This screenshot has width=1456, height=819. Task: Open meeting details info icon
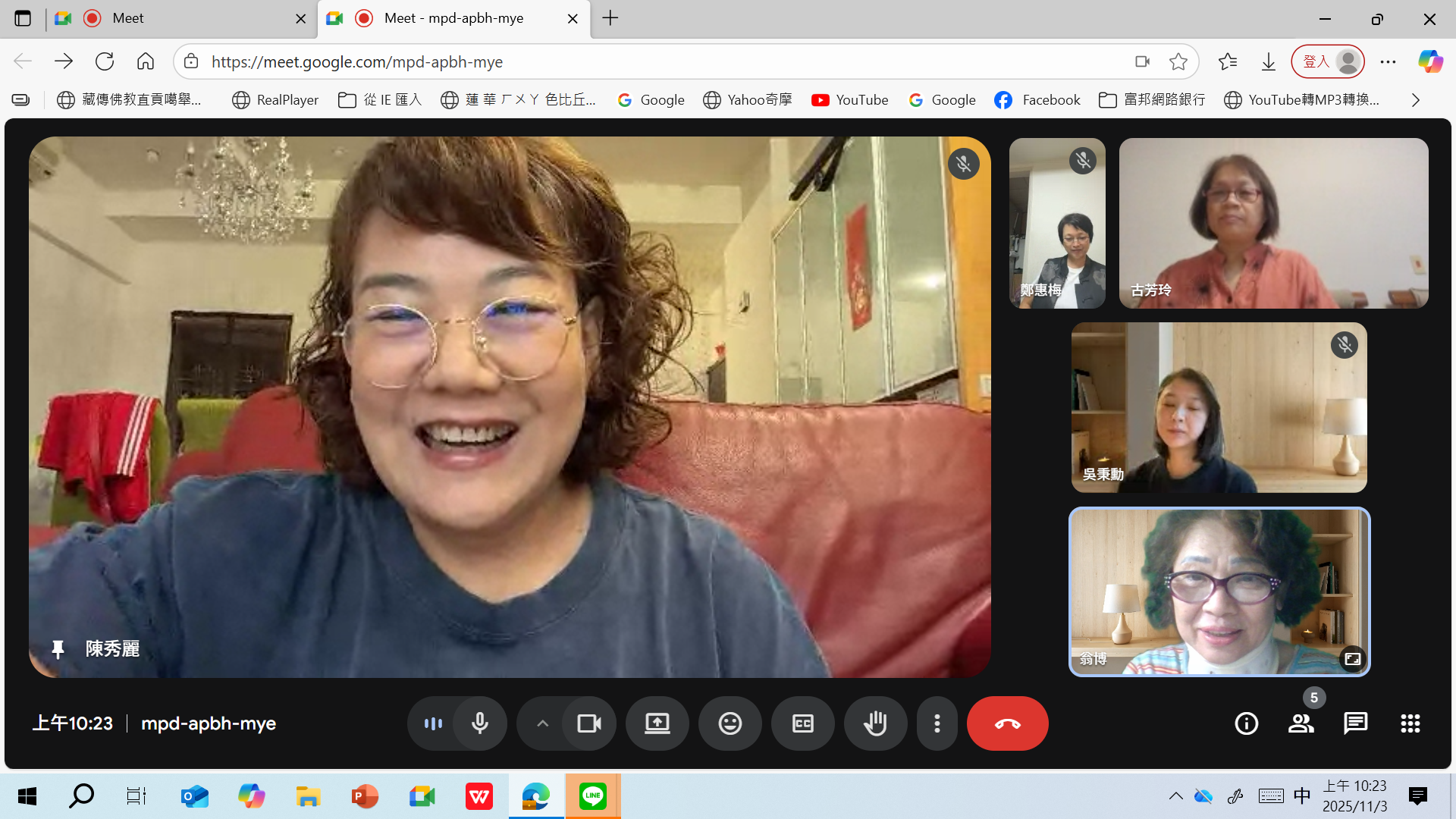1246,723
